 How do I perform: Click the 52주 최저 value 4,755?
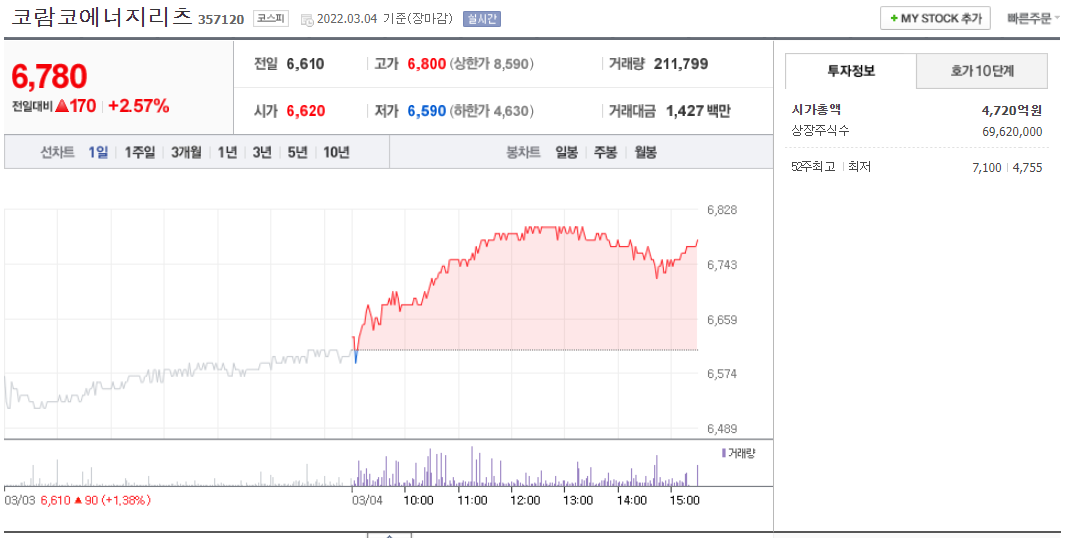(x=1028, y=168)
